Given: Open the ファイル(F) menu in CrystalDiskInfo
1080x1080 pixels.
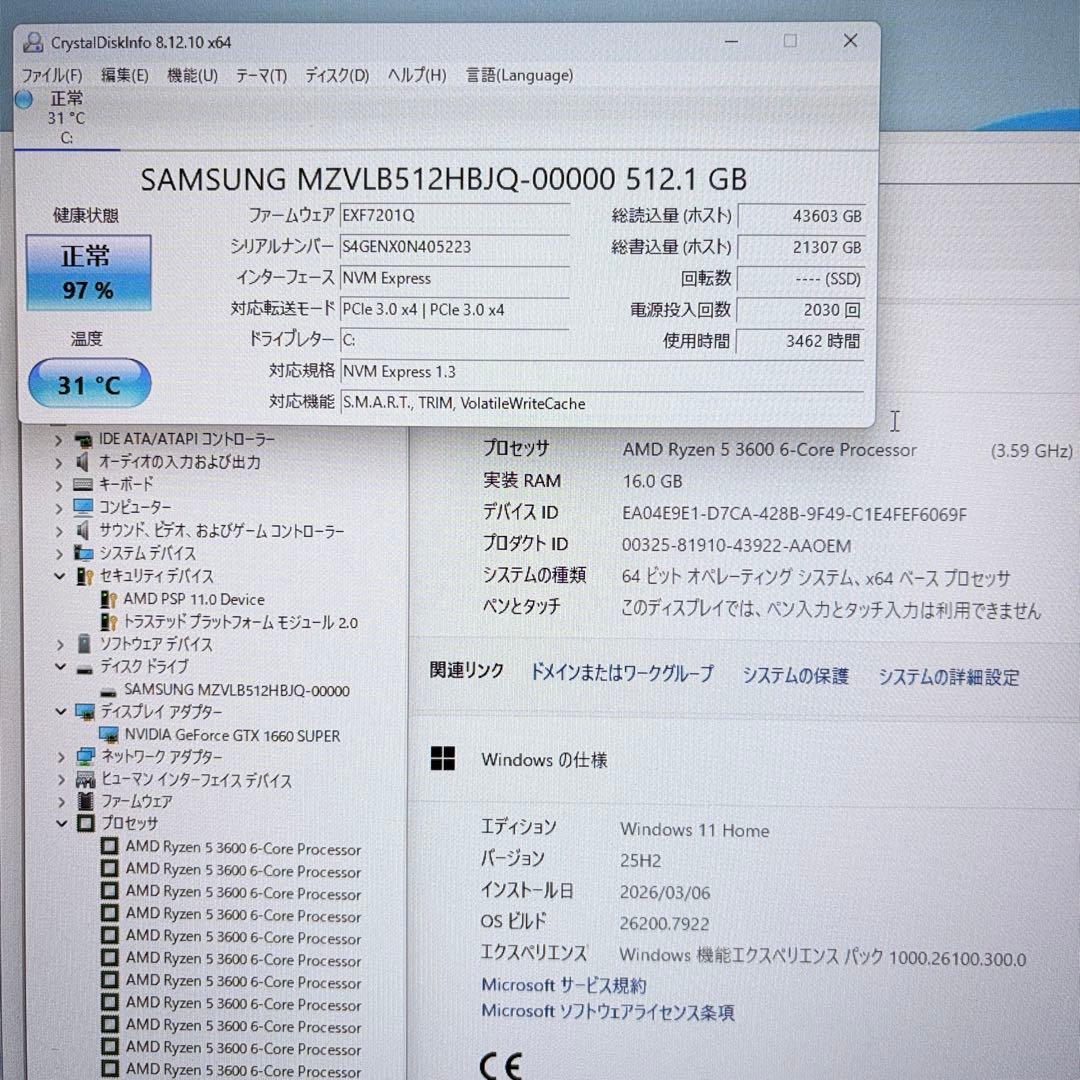Looking at the screenshot, I should point(52,75).
